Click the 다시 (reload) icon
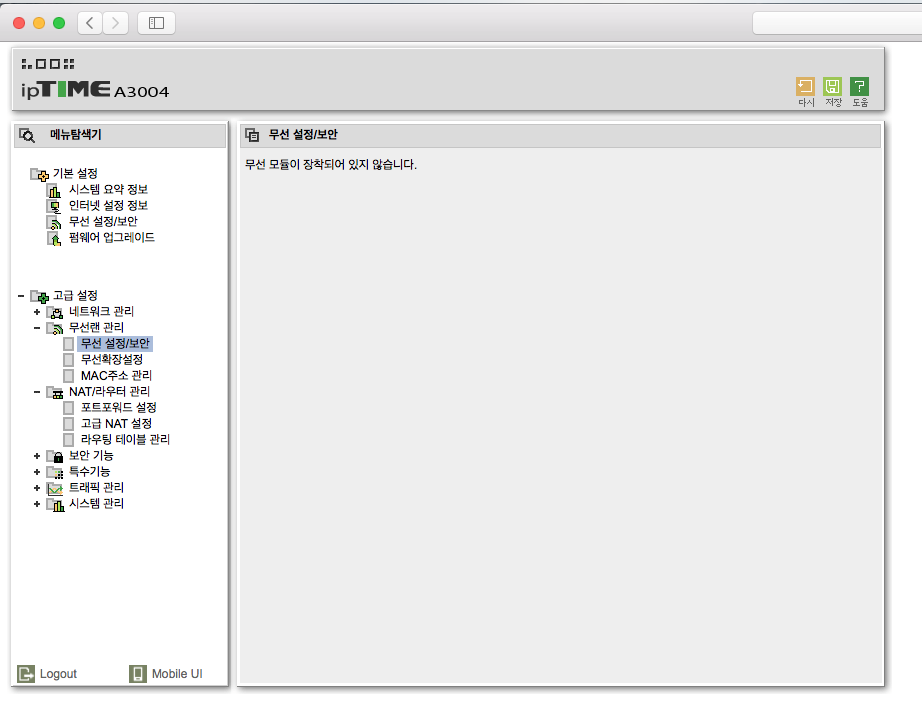 (806, 87)
